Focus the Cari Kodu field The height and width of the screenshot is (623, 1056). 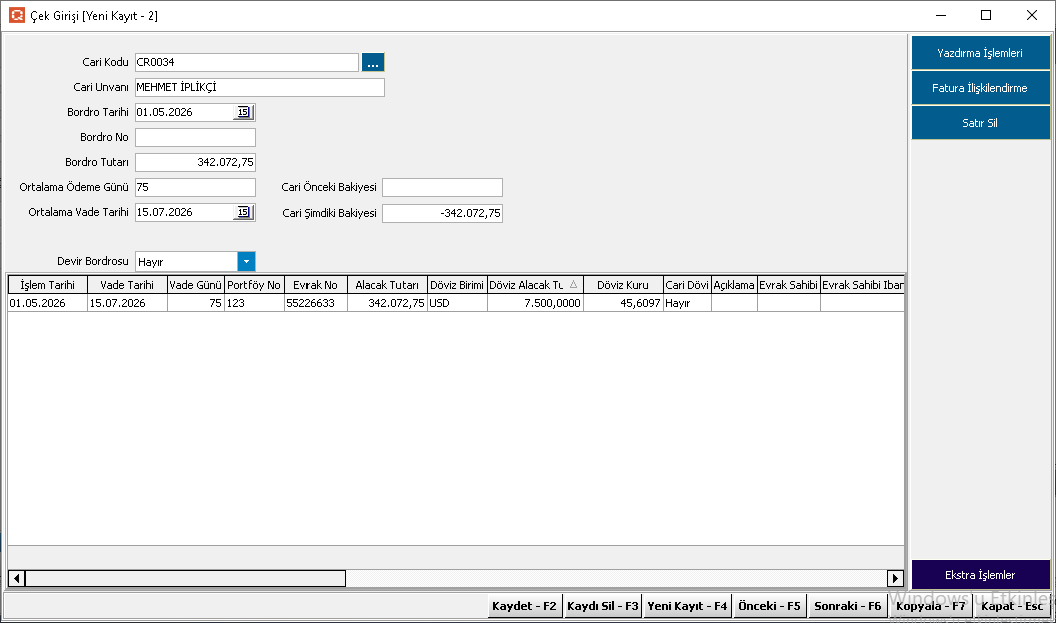pyautogui.click(x=246, y=63)
